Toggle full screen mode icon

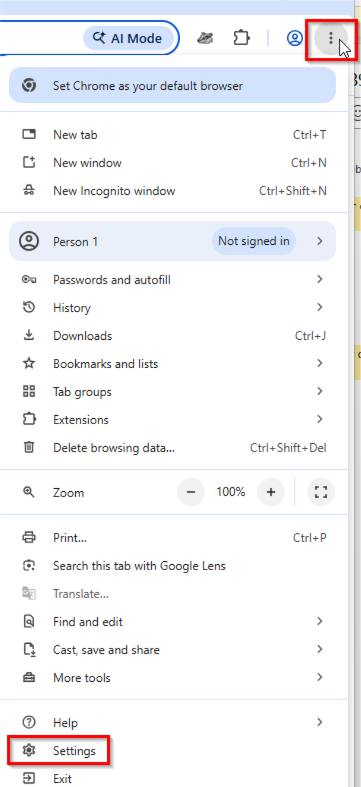click(321, 492)
